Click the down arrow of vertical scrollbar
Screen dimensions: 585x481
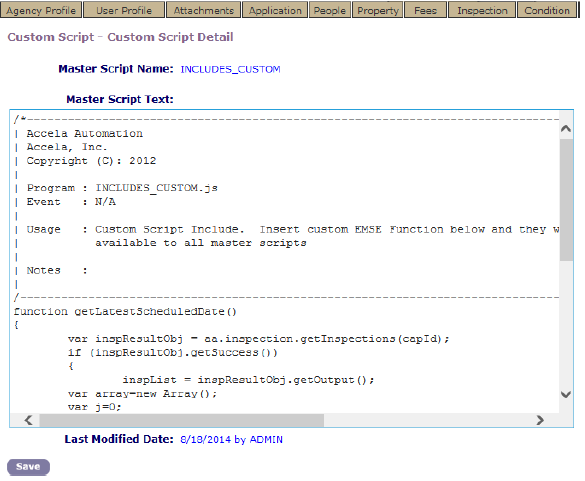click(566, 394)
